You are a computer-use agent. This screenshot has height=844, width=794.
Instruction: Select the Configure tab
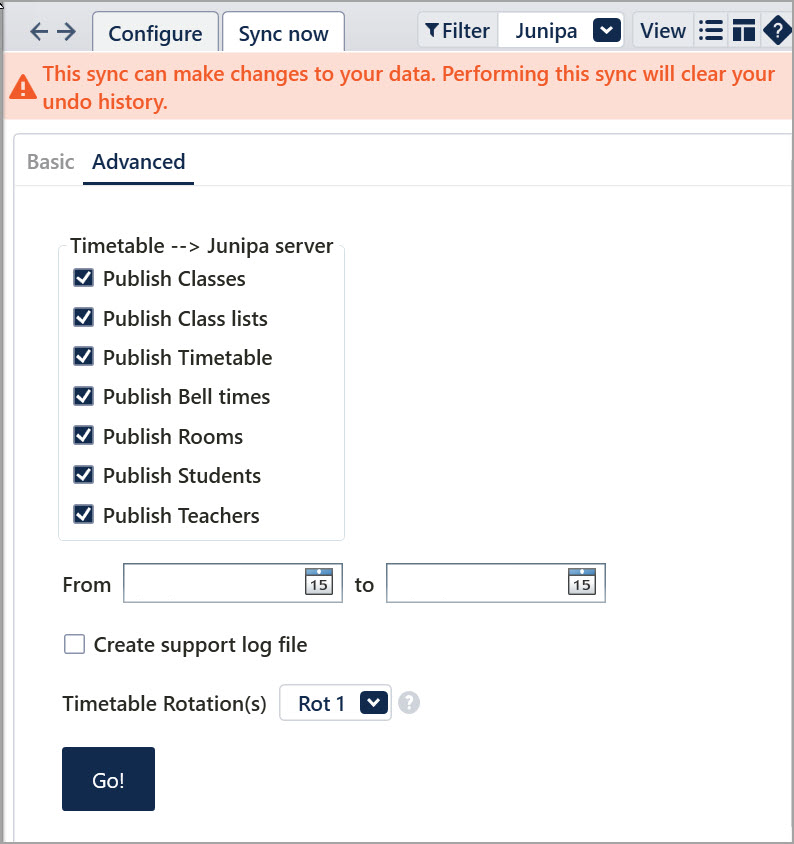click(155, 33)
